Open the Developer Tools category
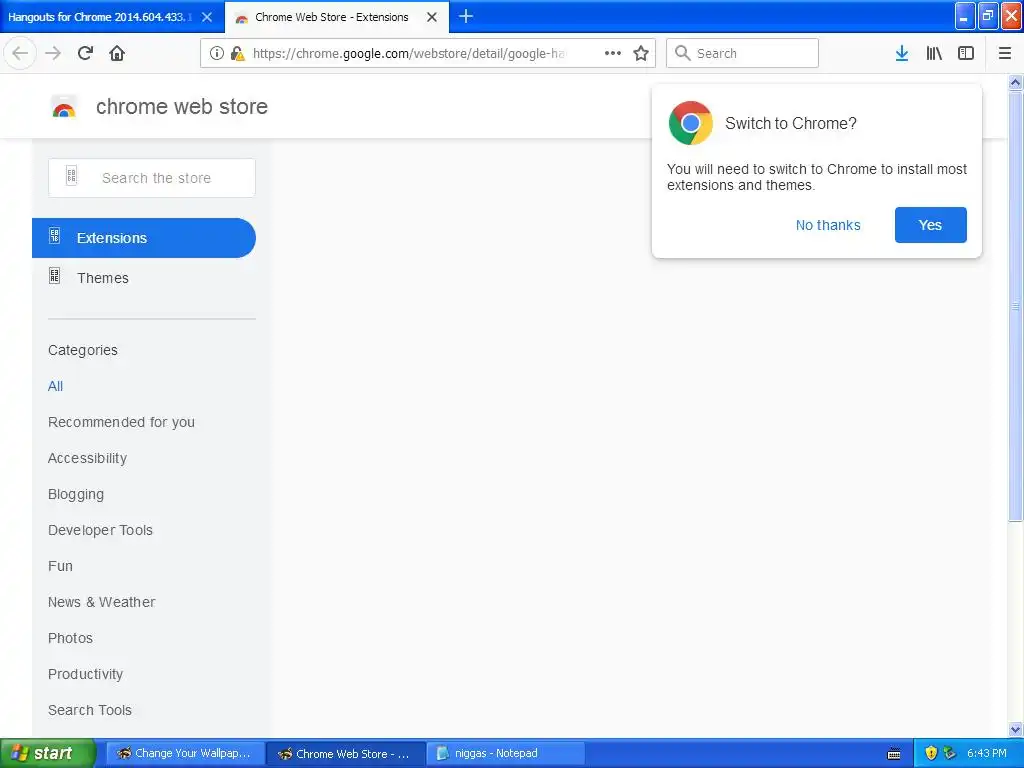1024x768 pixels. (100, 530)
